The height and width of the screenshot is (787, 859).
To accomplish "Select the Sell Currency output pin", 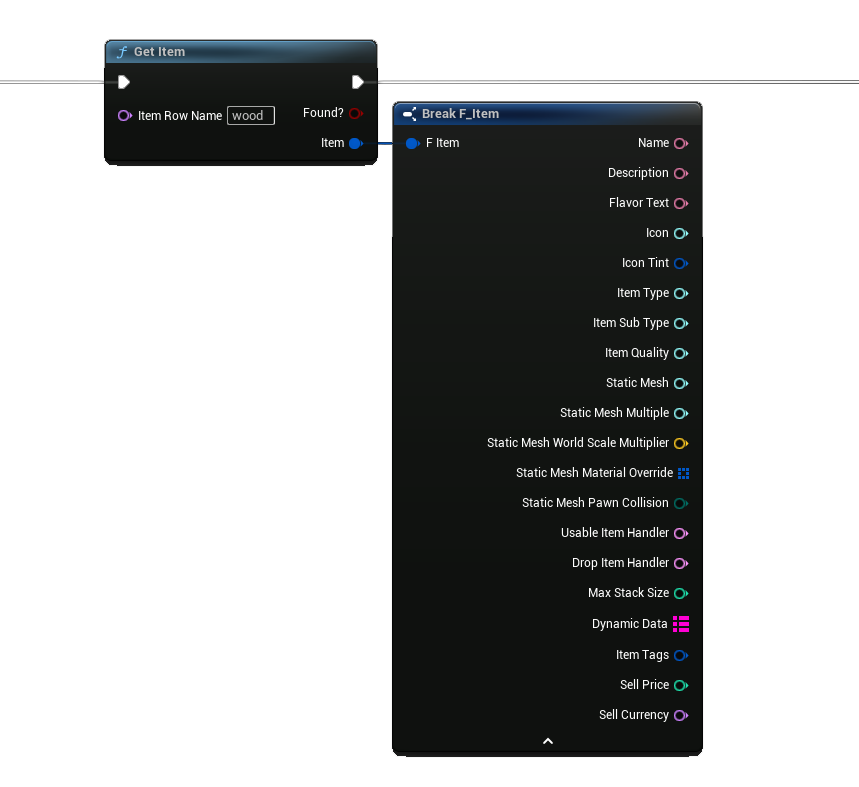I will pos(680,715).
